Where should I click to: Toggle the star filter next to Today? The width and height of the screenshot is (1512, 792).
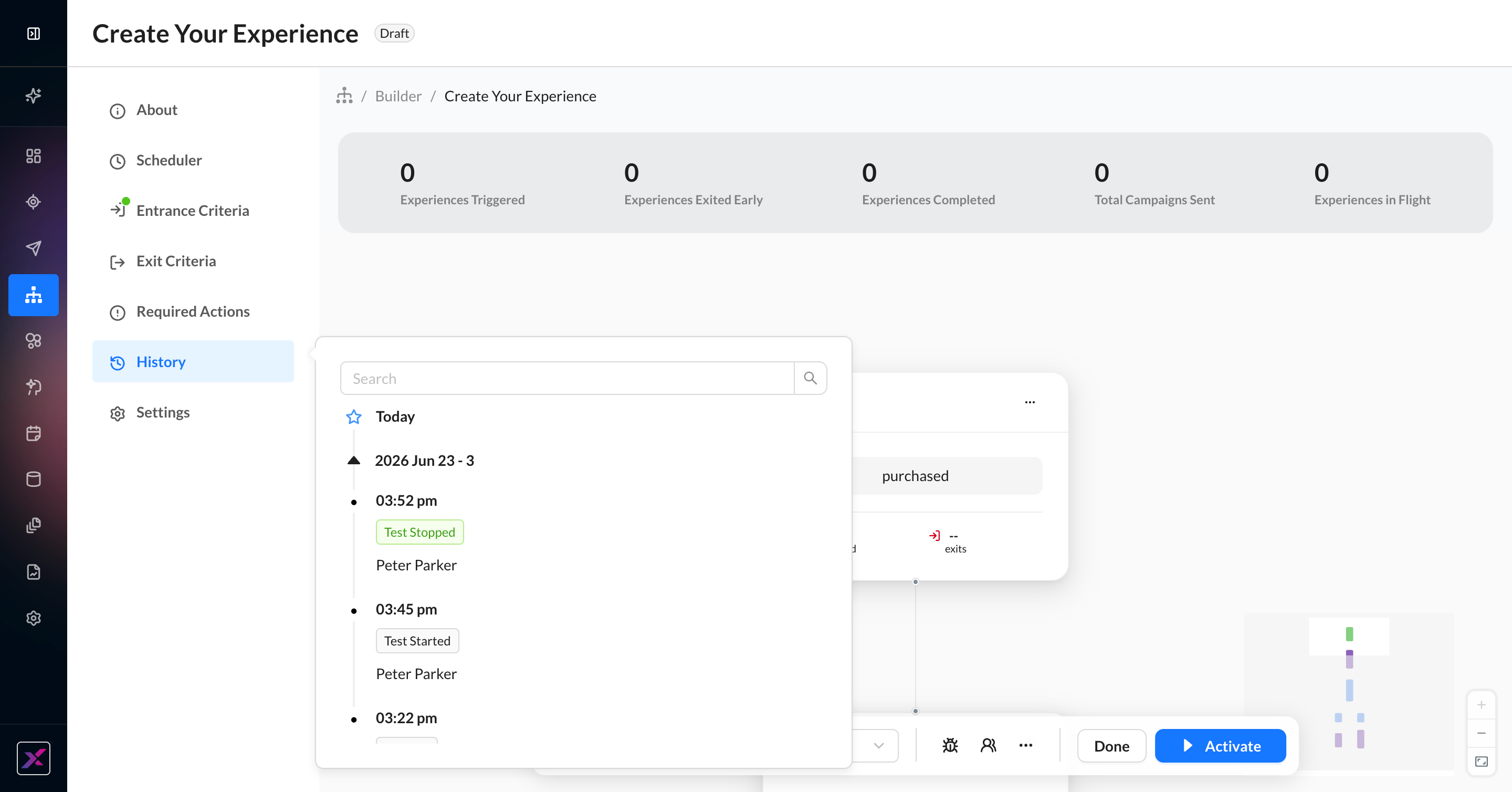pyautogui.click(x=354, y=417)
